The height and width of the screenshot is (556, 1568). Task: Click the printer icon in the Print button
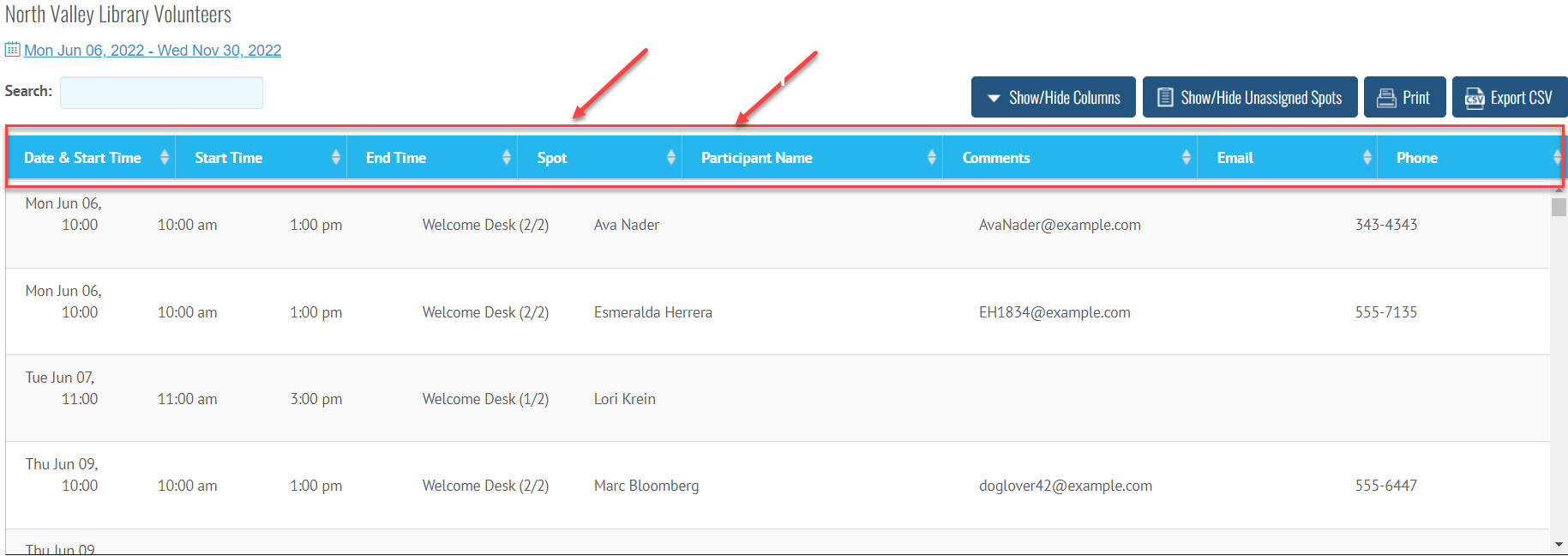pos(1385,98)
